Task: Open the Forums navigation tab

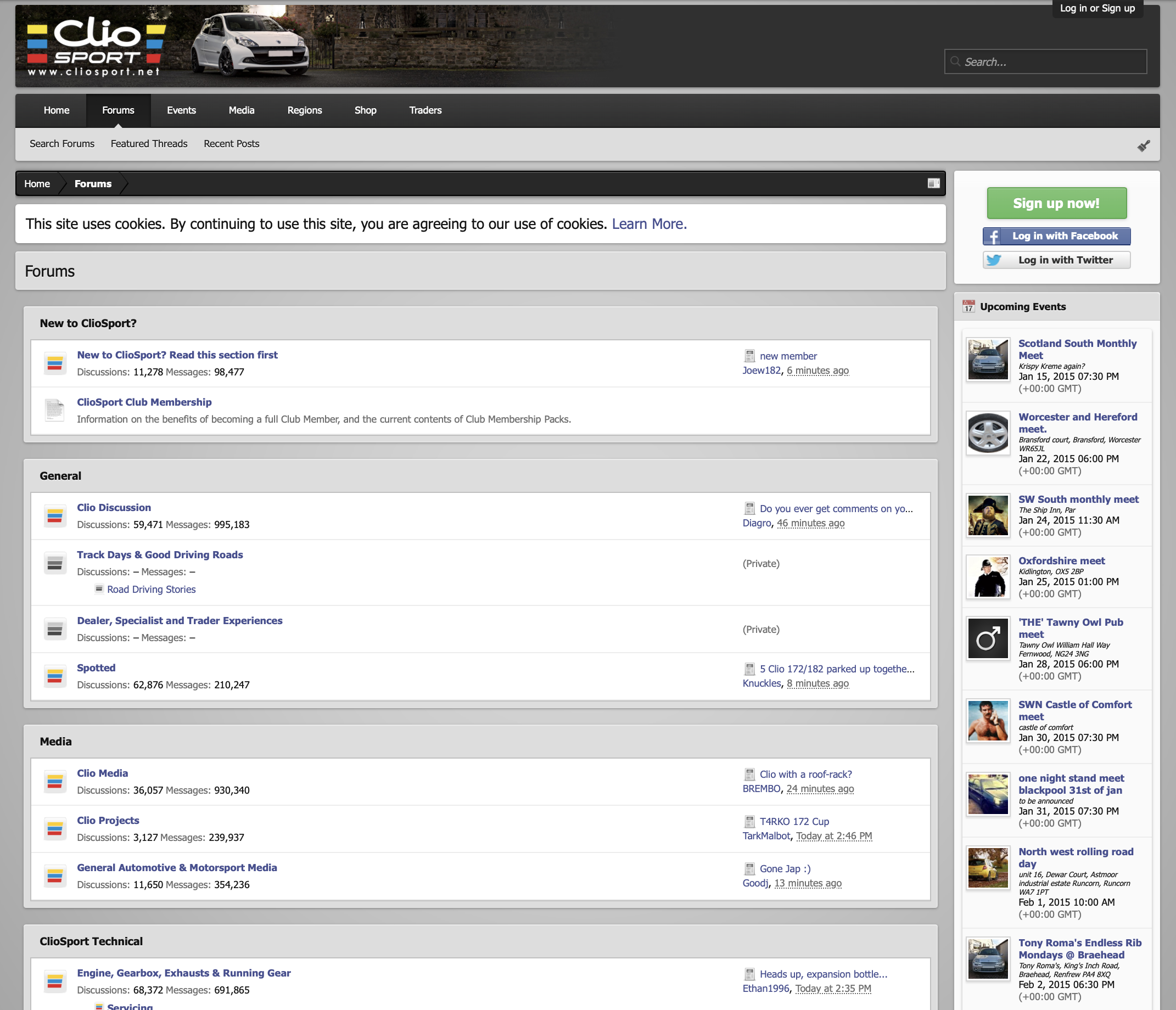Action: tap(118, 110)
